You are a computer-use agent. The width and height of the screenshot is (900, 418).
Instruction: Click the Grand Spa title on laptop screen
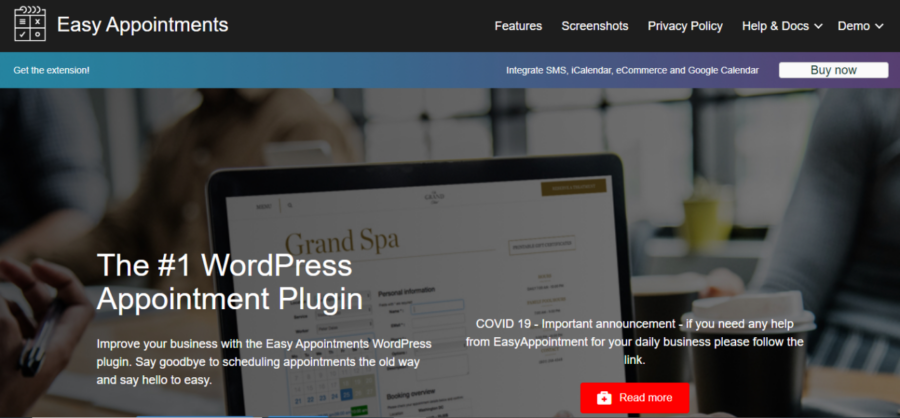pyautogui.click(x=342, y=241)
